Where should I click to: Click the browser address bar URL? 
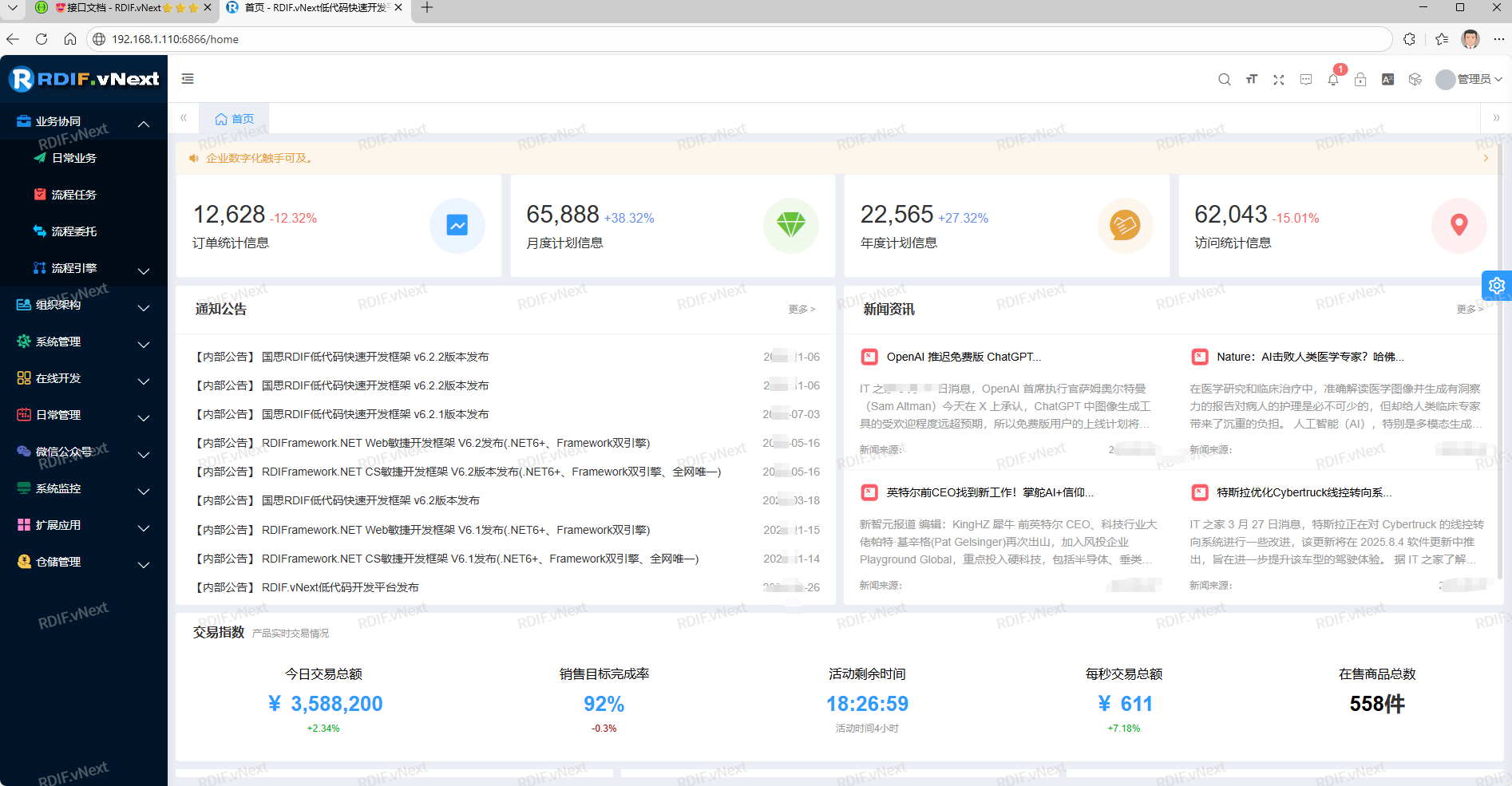175,39
